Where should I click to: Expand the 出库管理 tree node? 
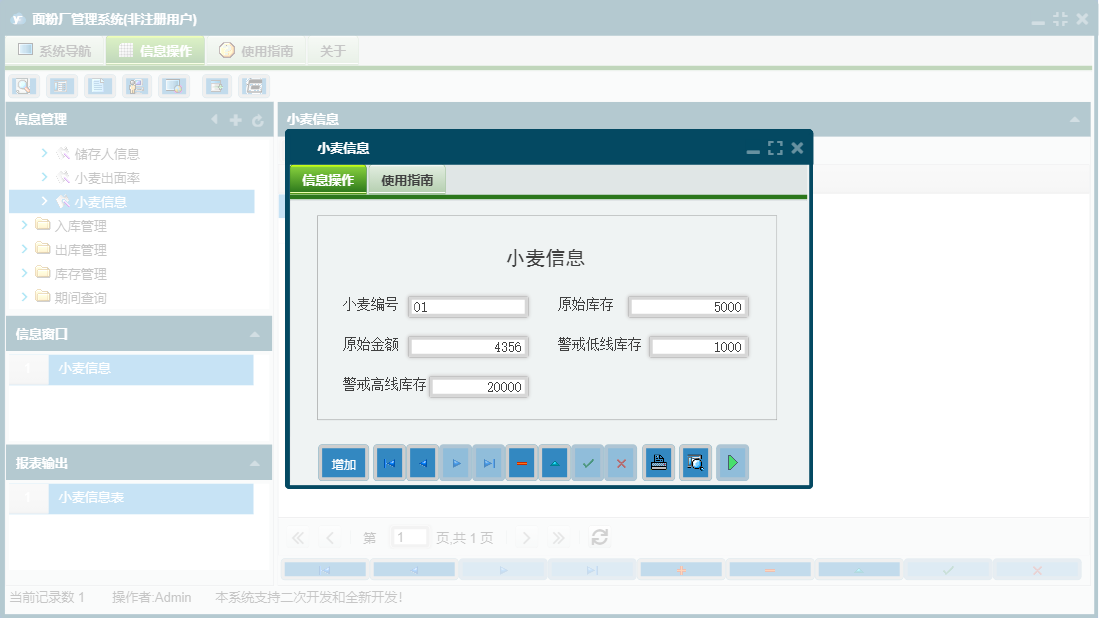point(63,249)
